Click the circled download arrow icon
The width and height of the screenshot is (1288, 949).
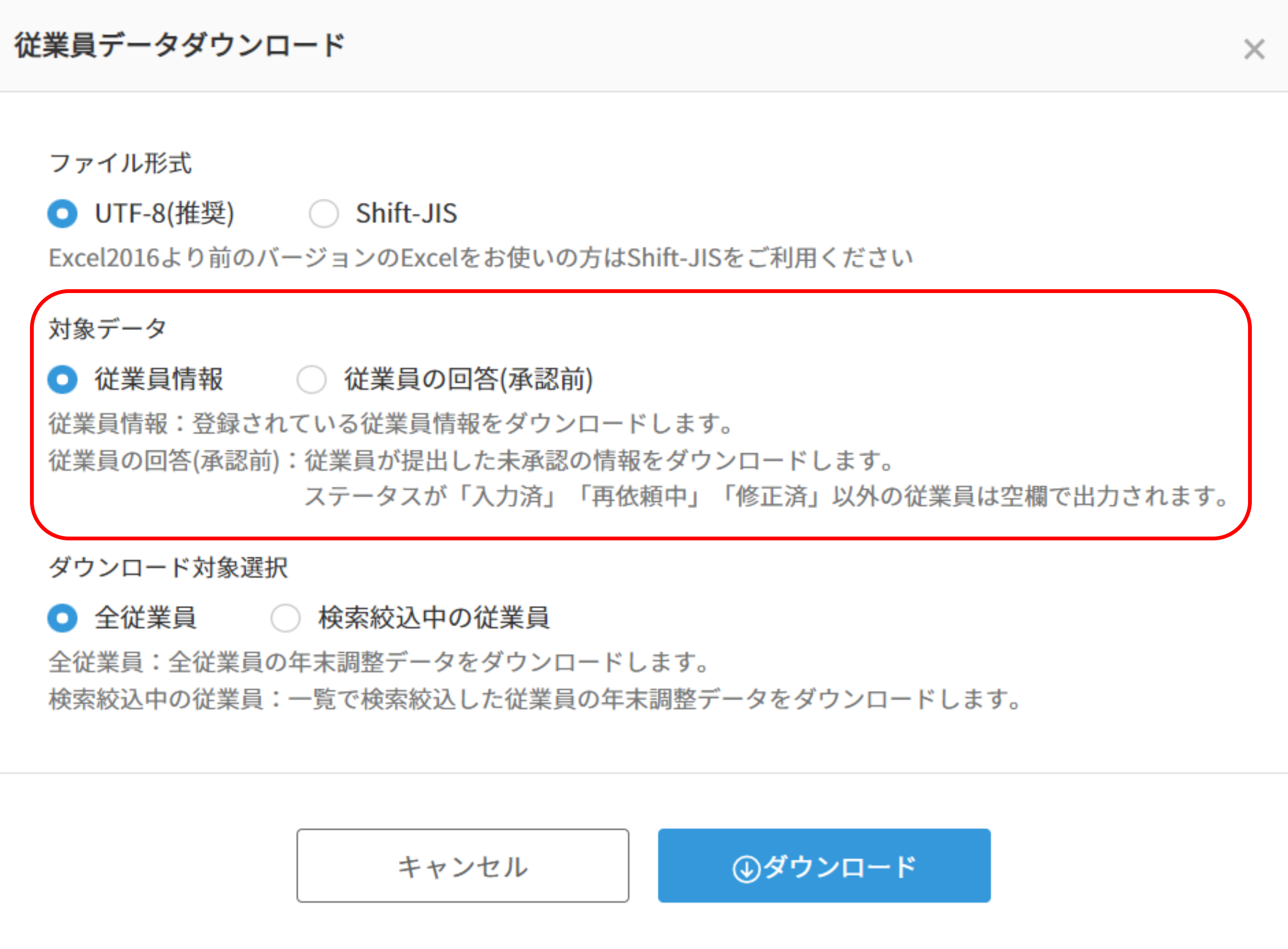pos(746,868)
